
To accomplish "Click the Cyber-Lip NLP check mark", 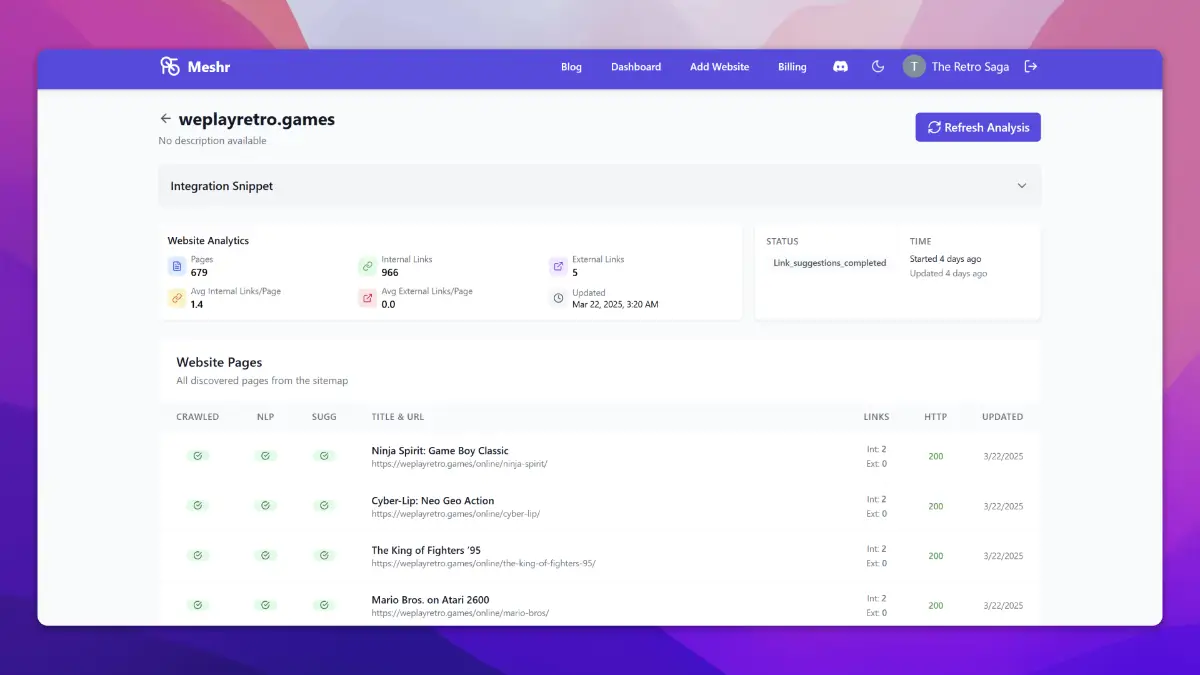I will coord(265,506).
